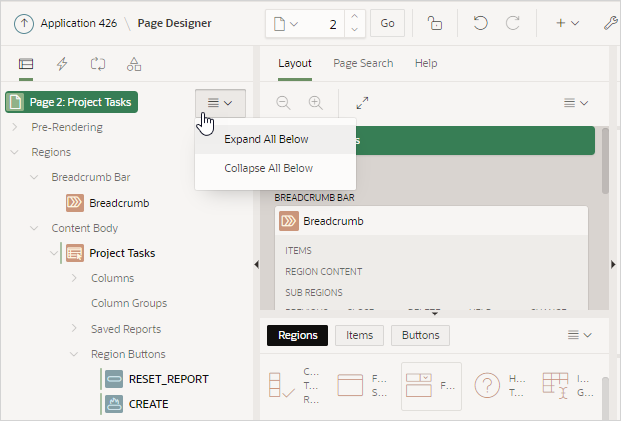Screen dimensions: 621x421
Task: Go to next page with up arrow
Action: (x=354, y=17)
